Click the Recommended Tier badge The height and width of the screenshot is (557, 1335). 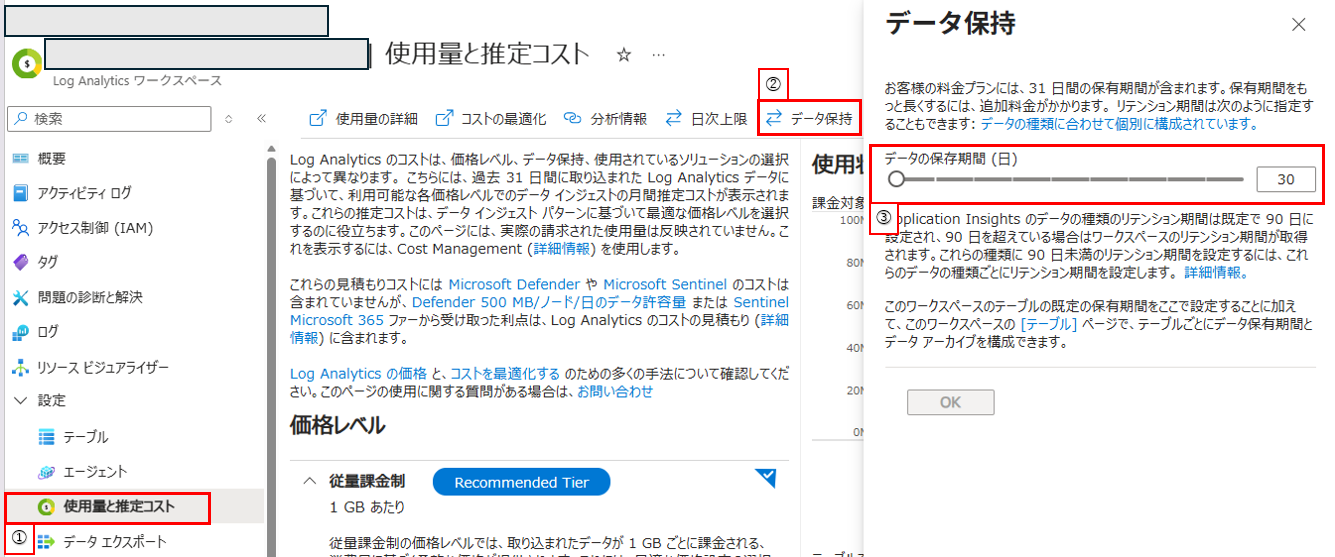click(x=521, y=482)
